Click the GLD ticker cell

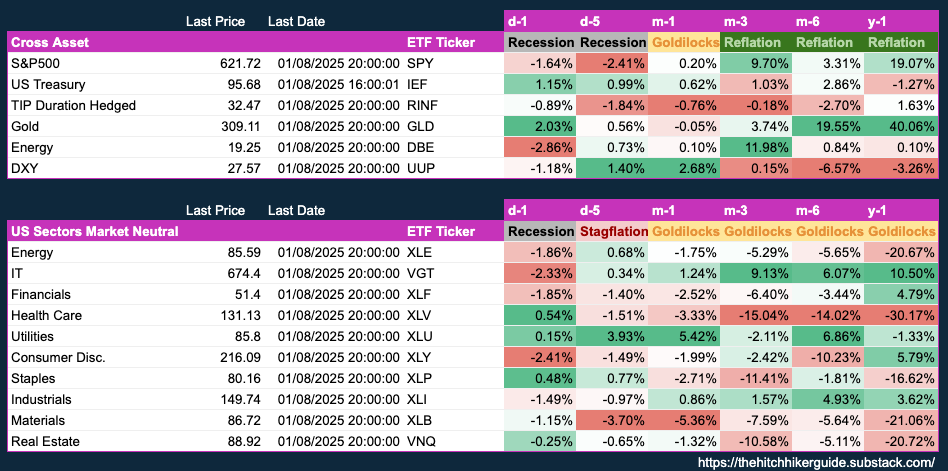point(422,127)
